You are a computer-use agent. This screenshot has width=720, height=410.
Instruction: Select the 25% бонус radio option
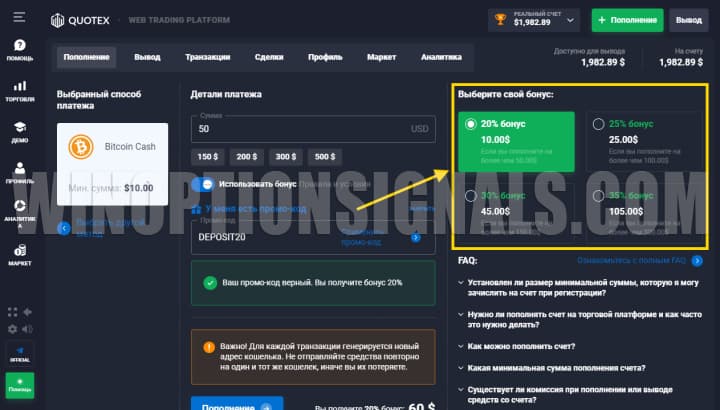coord(598,124)
